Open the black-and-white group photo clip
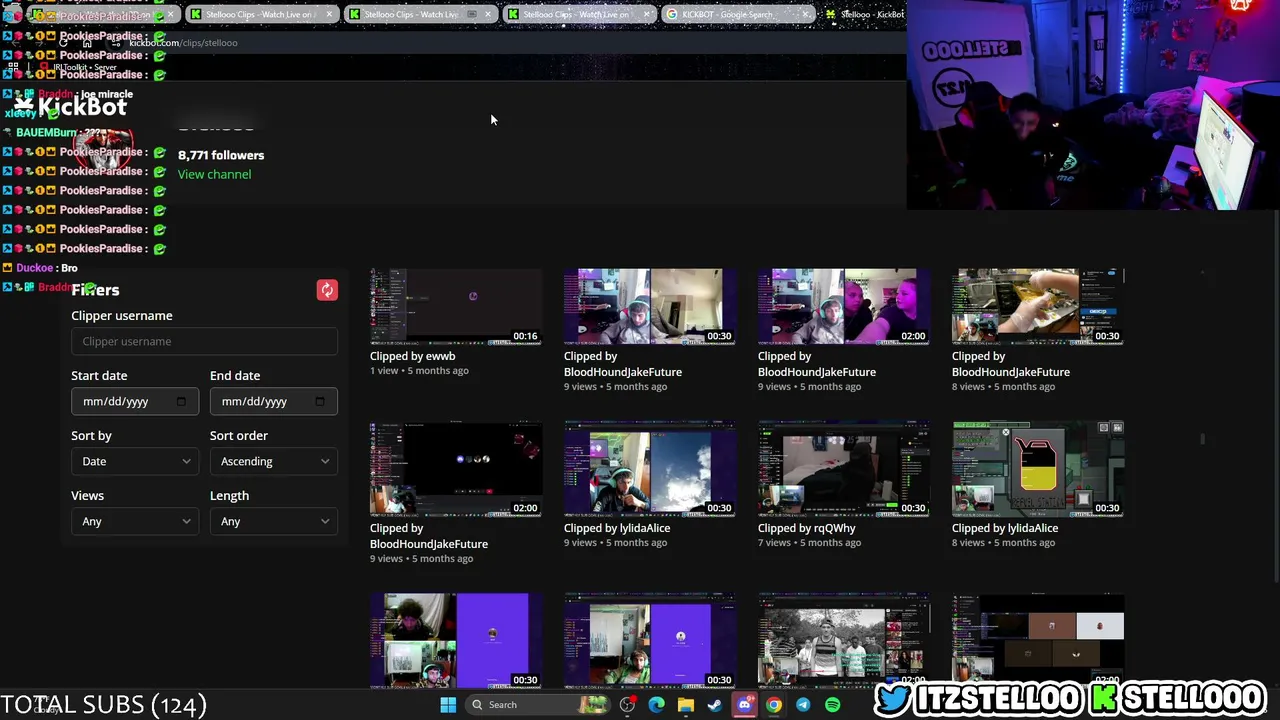This screenshot has height=720, width=1280. tap(844, 641)
